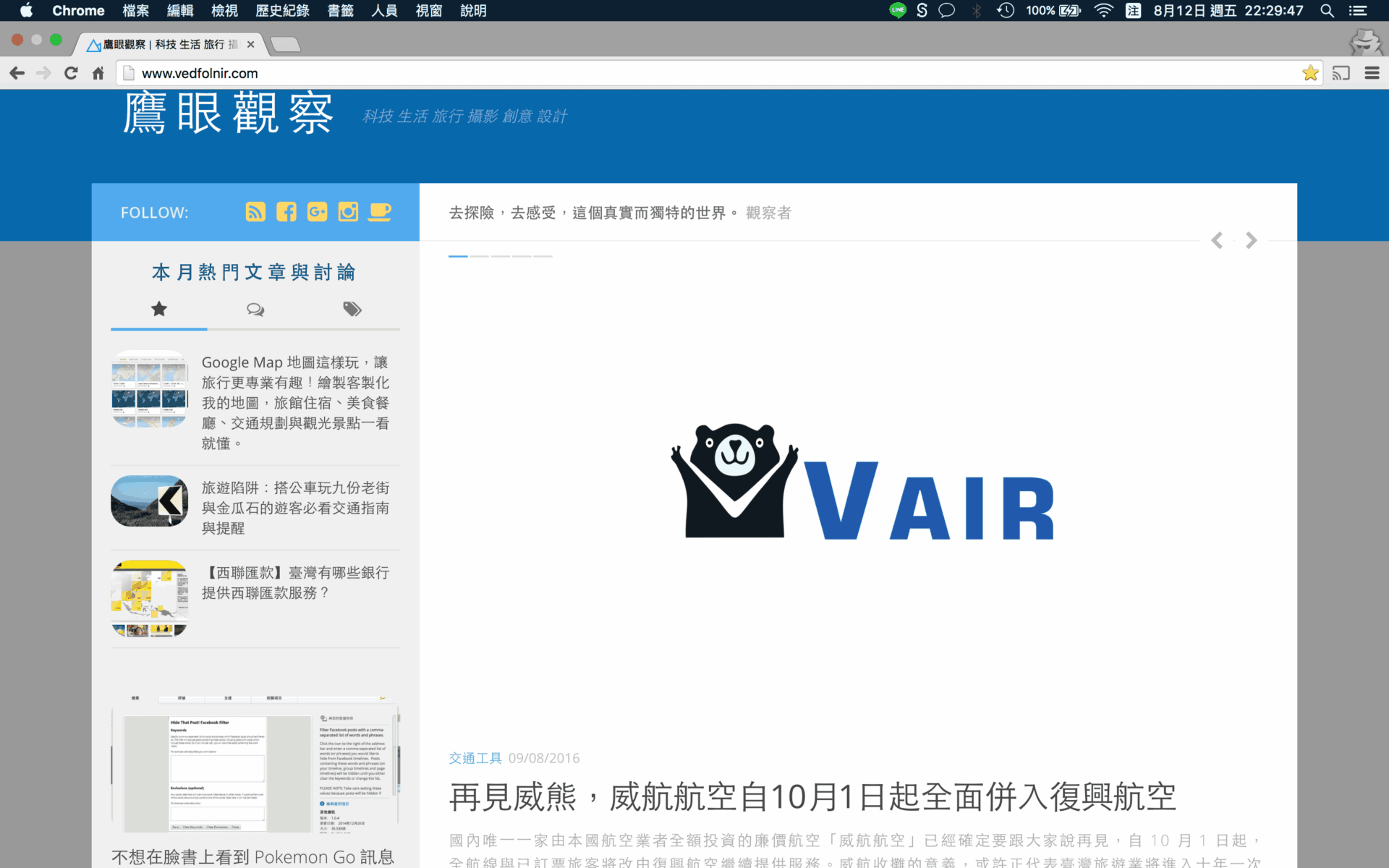Image resolution: width=1389 pixels, height=868 pixels.
Task: Click the Wi-Fi status icon
Action: pos(1103,11)
